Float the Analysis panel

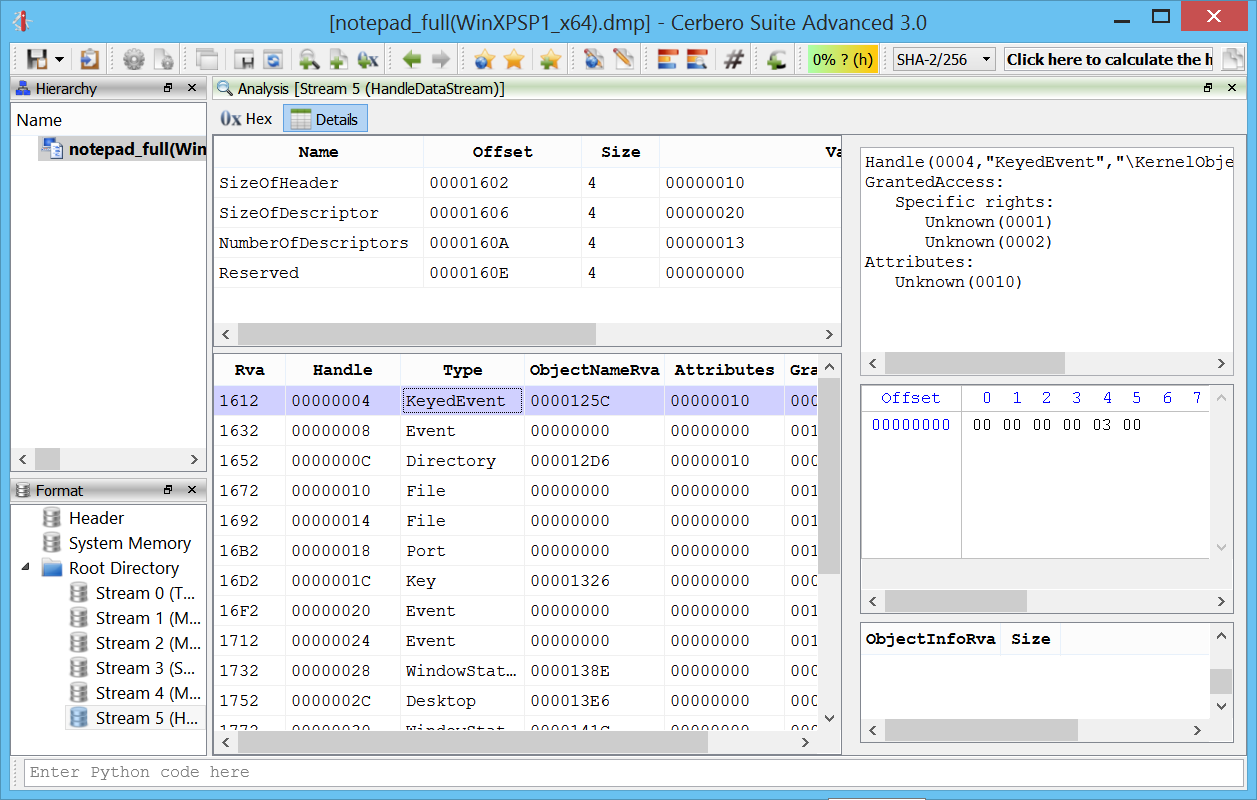click(1208, 88)
